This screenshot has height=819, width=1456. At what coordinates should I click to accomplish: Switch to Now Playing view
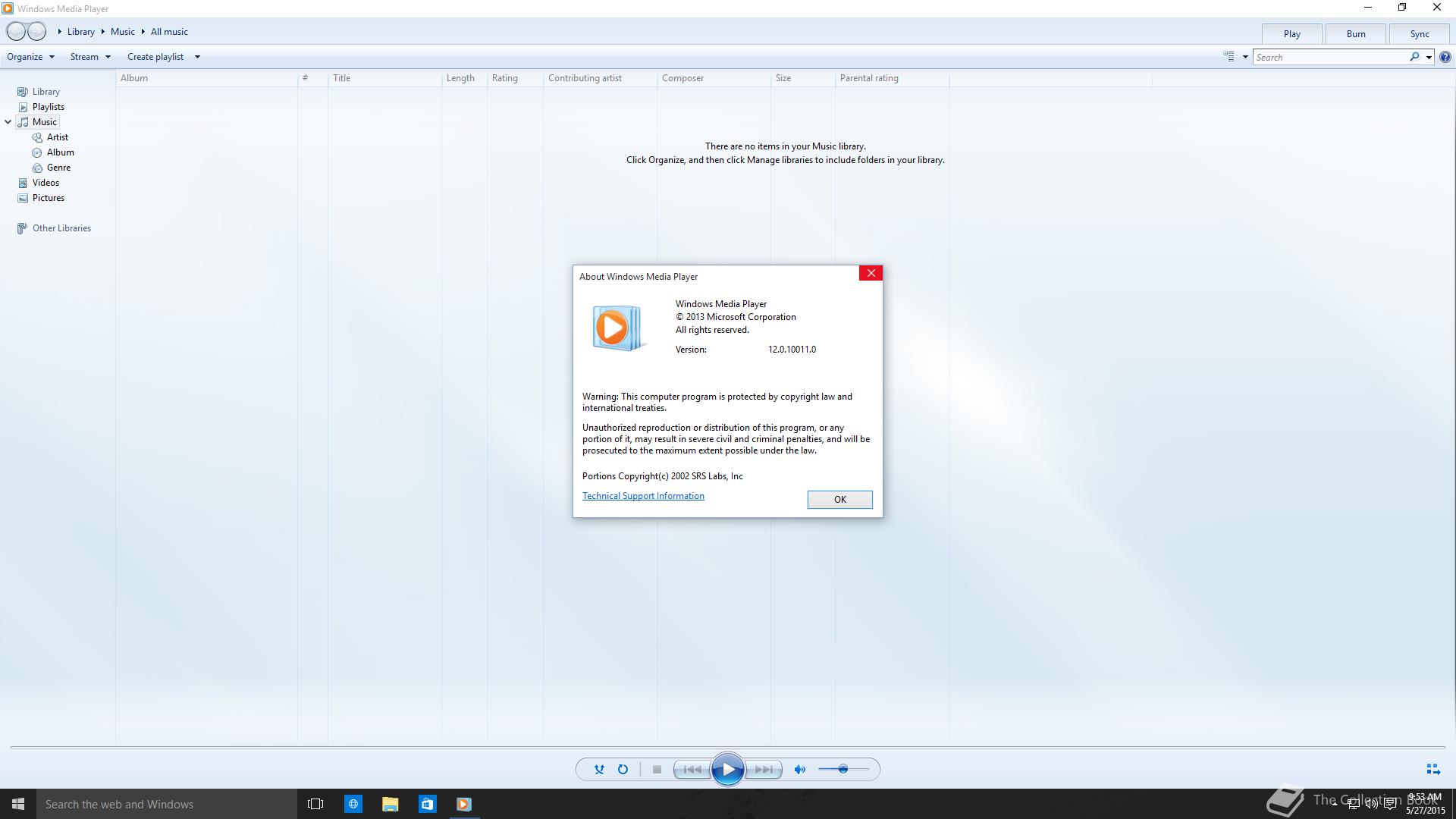pos(1432,769)
